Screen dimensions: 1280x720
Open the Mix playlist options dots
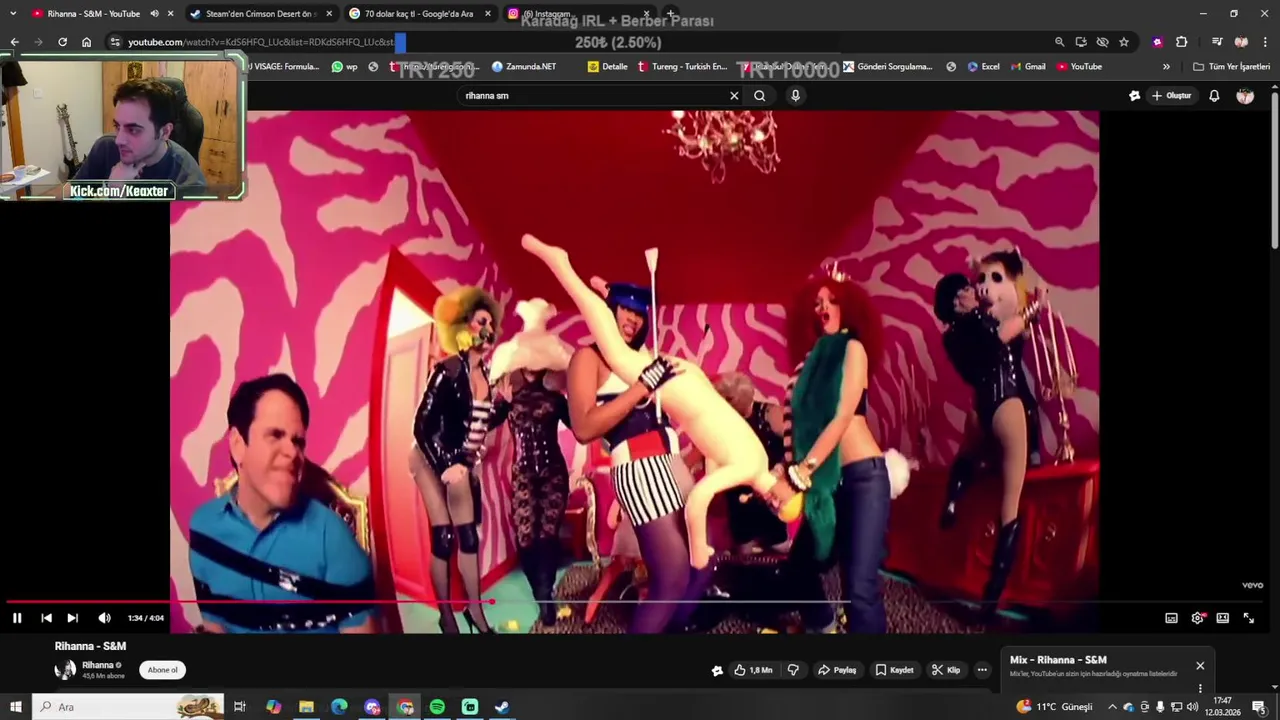pos(1200,688)
